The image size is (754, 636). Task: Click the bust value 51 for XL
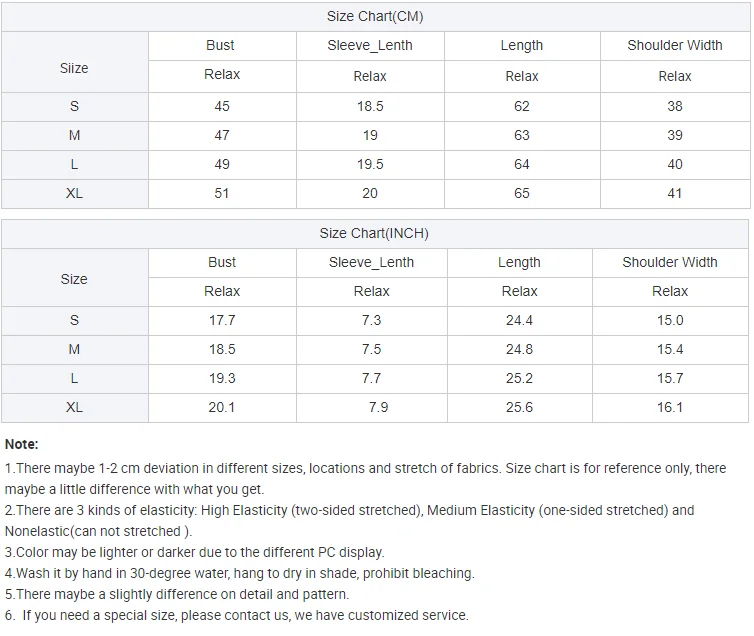tap(222, 193)
